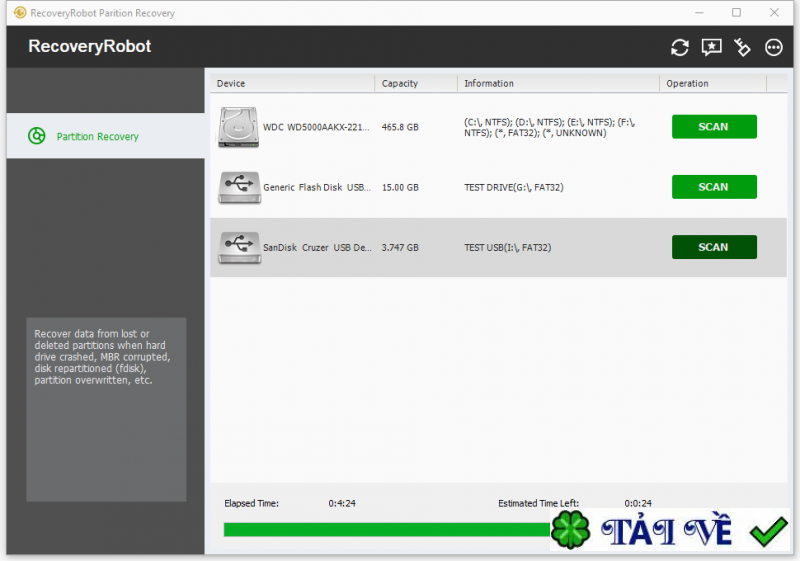Select the Generic Flash Disk USB icon
Viewport: 800px width, 561px height.
(239, 187)
